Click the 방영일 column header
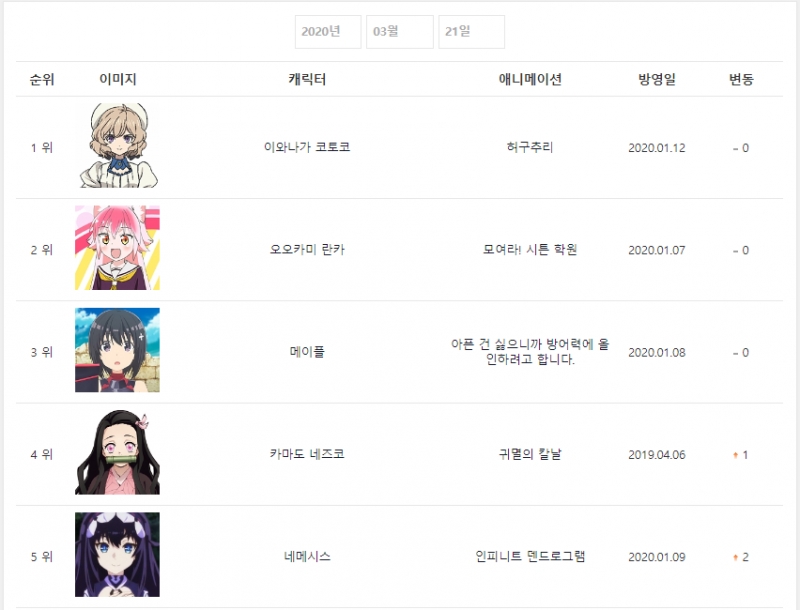Viewport: 800px width, 610px height. pos(657,79)
